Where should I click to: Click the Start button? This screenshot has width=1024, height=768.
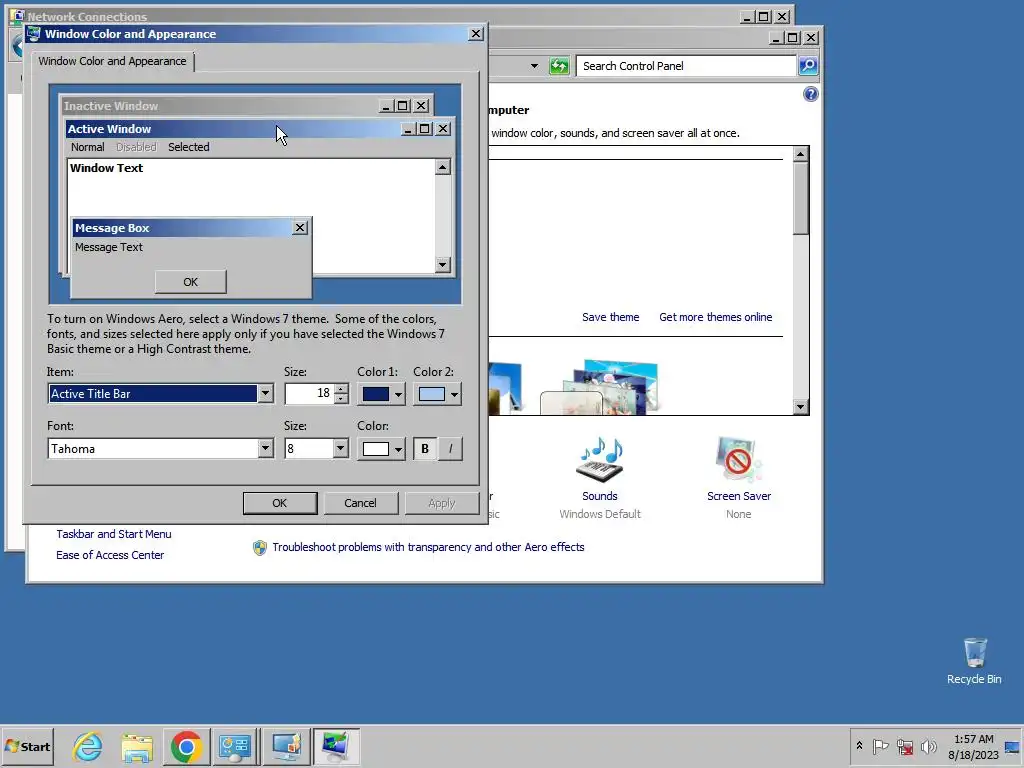point(27,746)
